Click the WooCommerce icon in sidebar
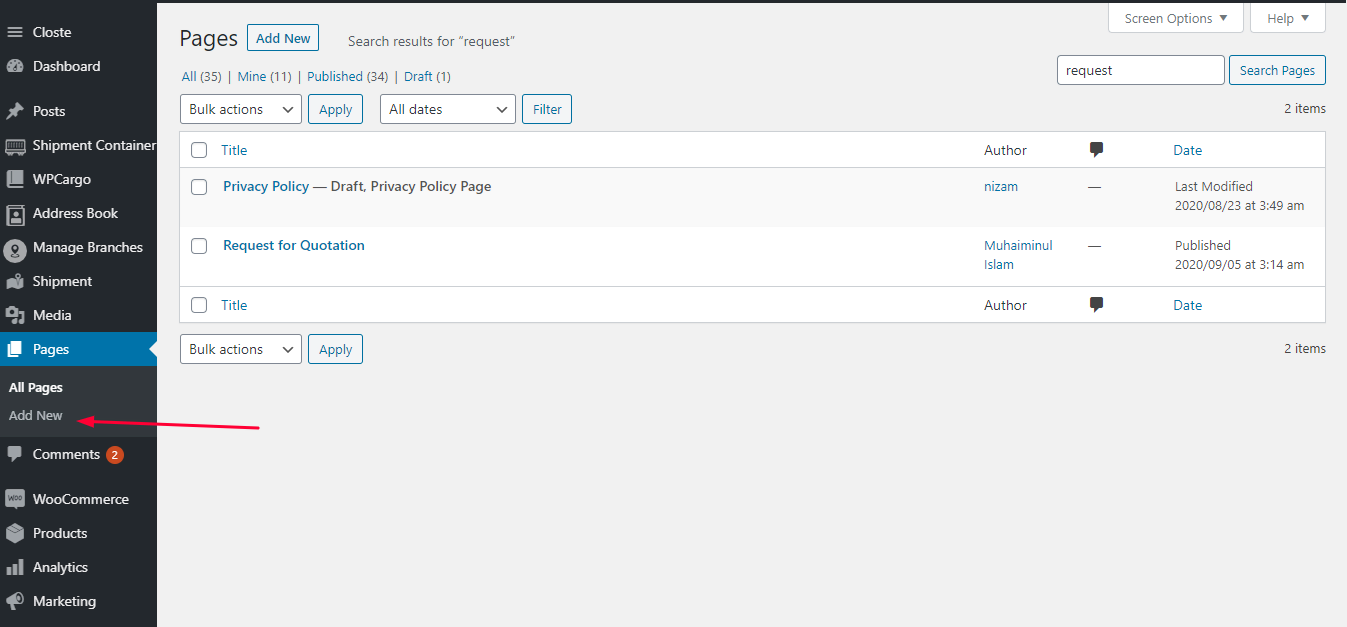 15,499
